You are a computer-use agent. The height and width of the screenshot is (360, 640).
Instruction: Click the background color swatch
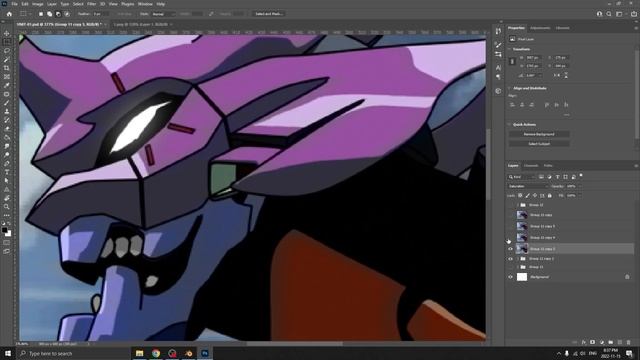pos(8,234)
